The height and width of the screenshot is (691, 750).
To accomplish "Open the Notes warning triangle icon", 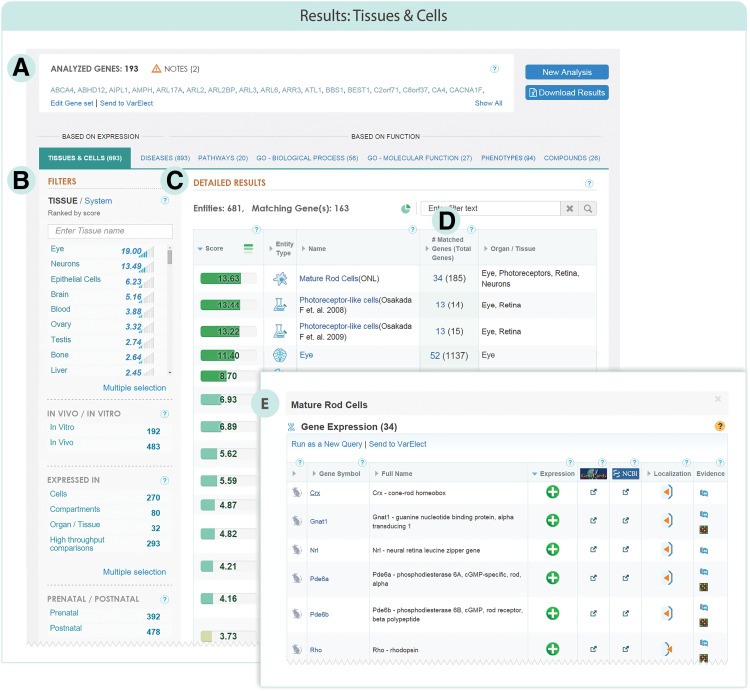I will [x=156, y=69].
